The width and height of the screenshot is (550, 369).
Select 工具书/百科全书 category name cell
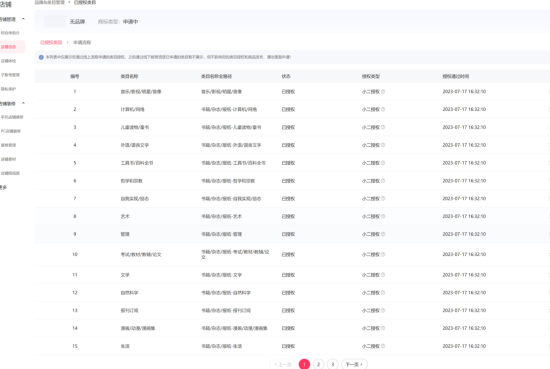tap(137, 163)
